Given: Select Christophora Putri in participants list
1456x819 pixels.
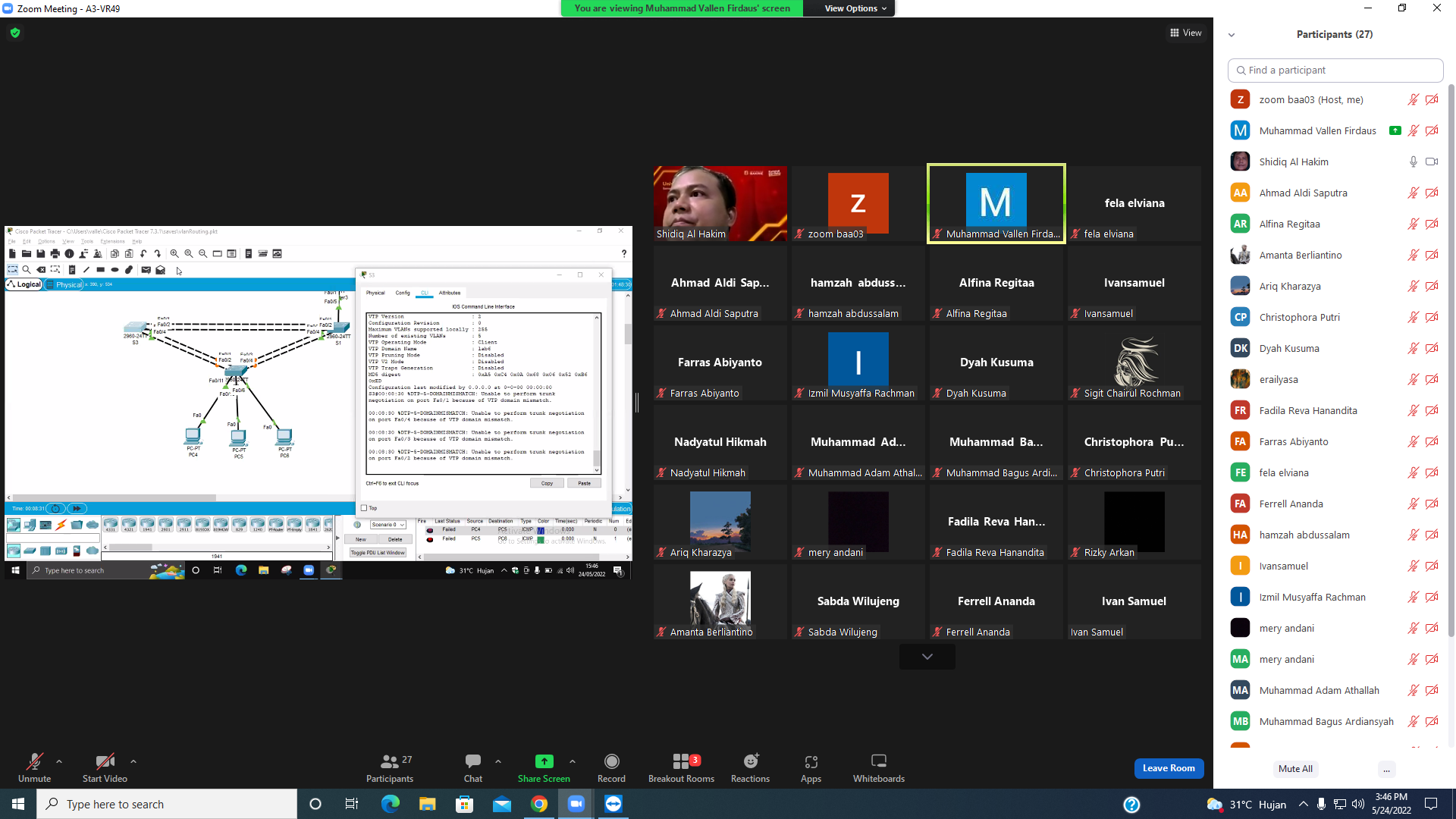Looking at the screenshot, I should (1335, 317).
